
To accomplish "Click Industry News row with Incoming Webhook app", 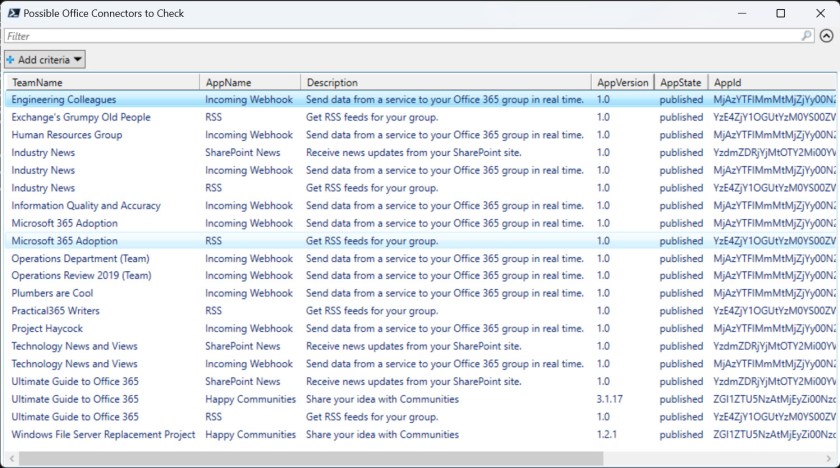I will pyautogui.click(x=421, y=170).
